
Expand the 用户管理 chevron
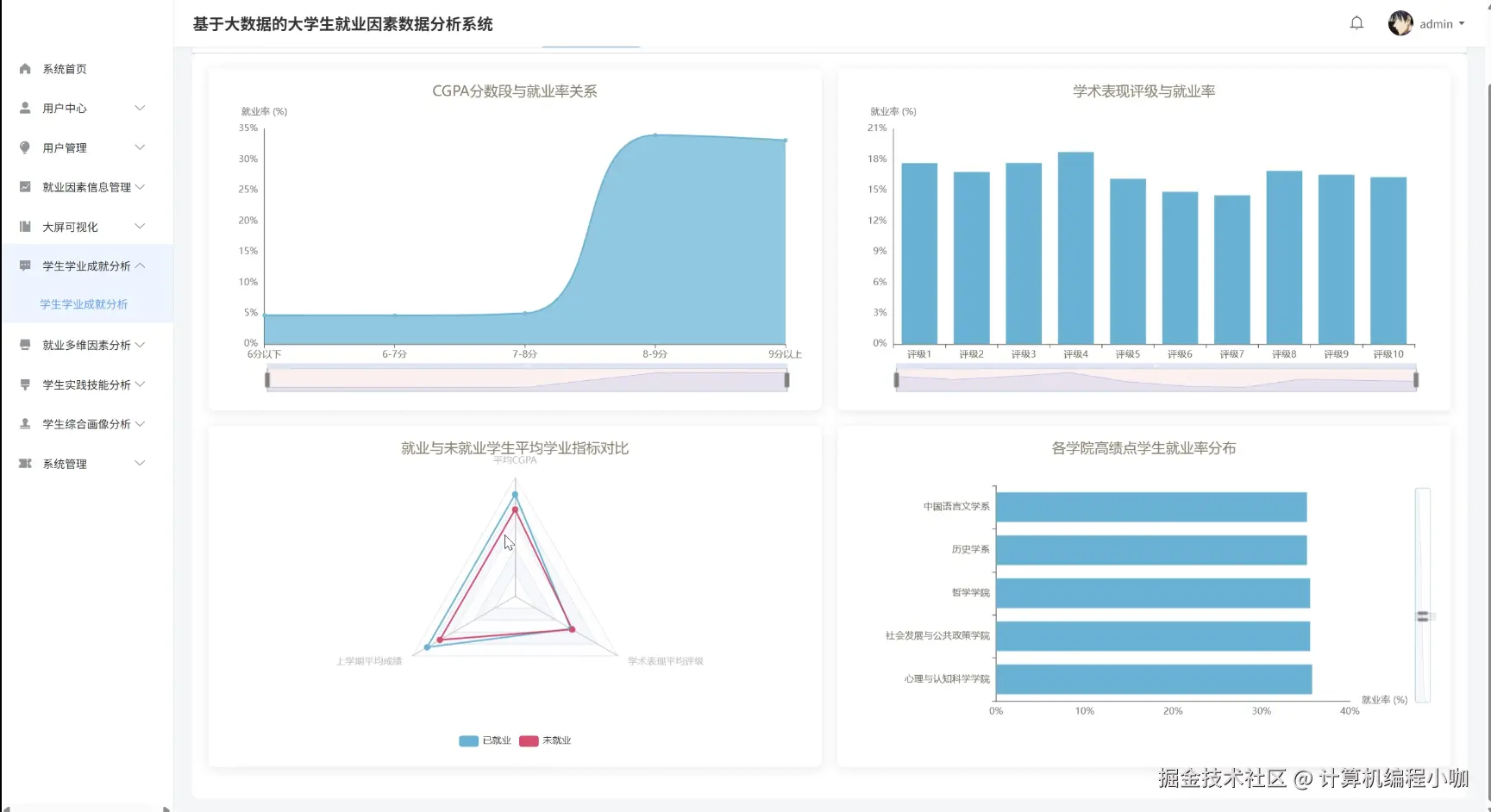[140, 147]
